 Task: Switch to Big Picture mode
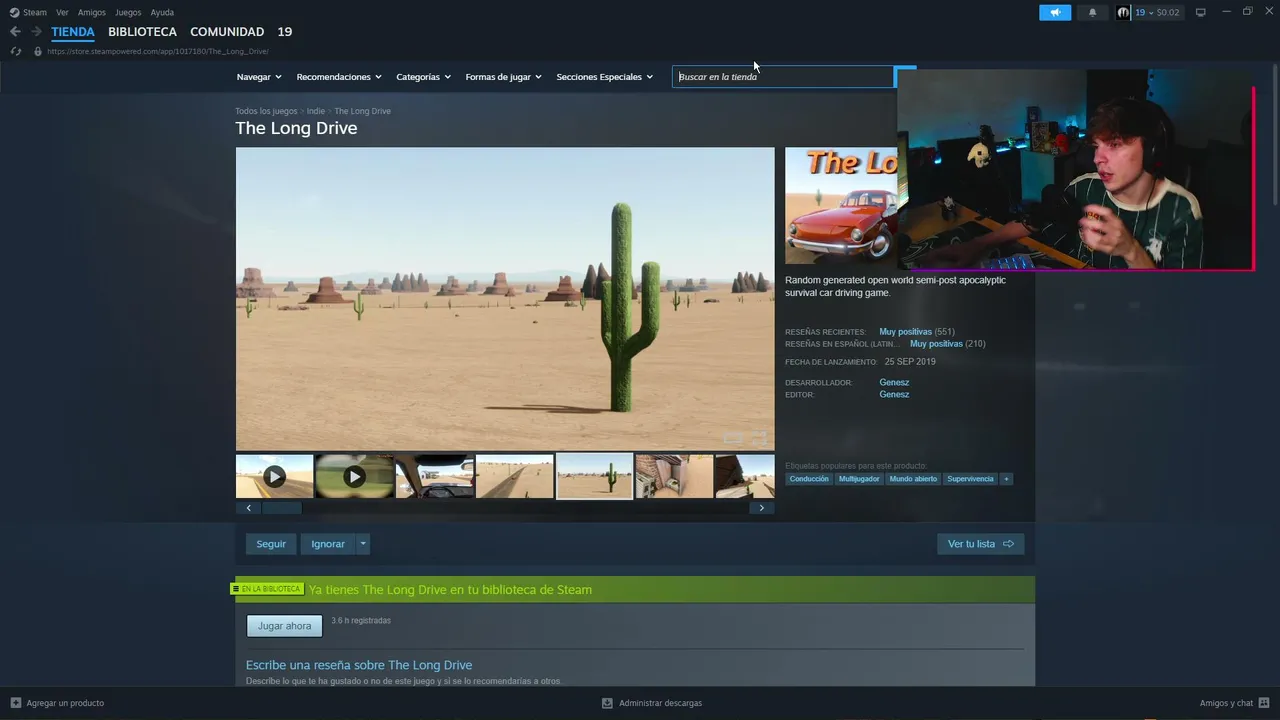click(1201, 12)
